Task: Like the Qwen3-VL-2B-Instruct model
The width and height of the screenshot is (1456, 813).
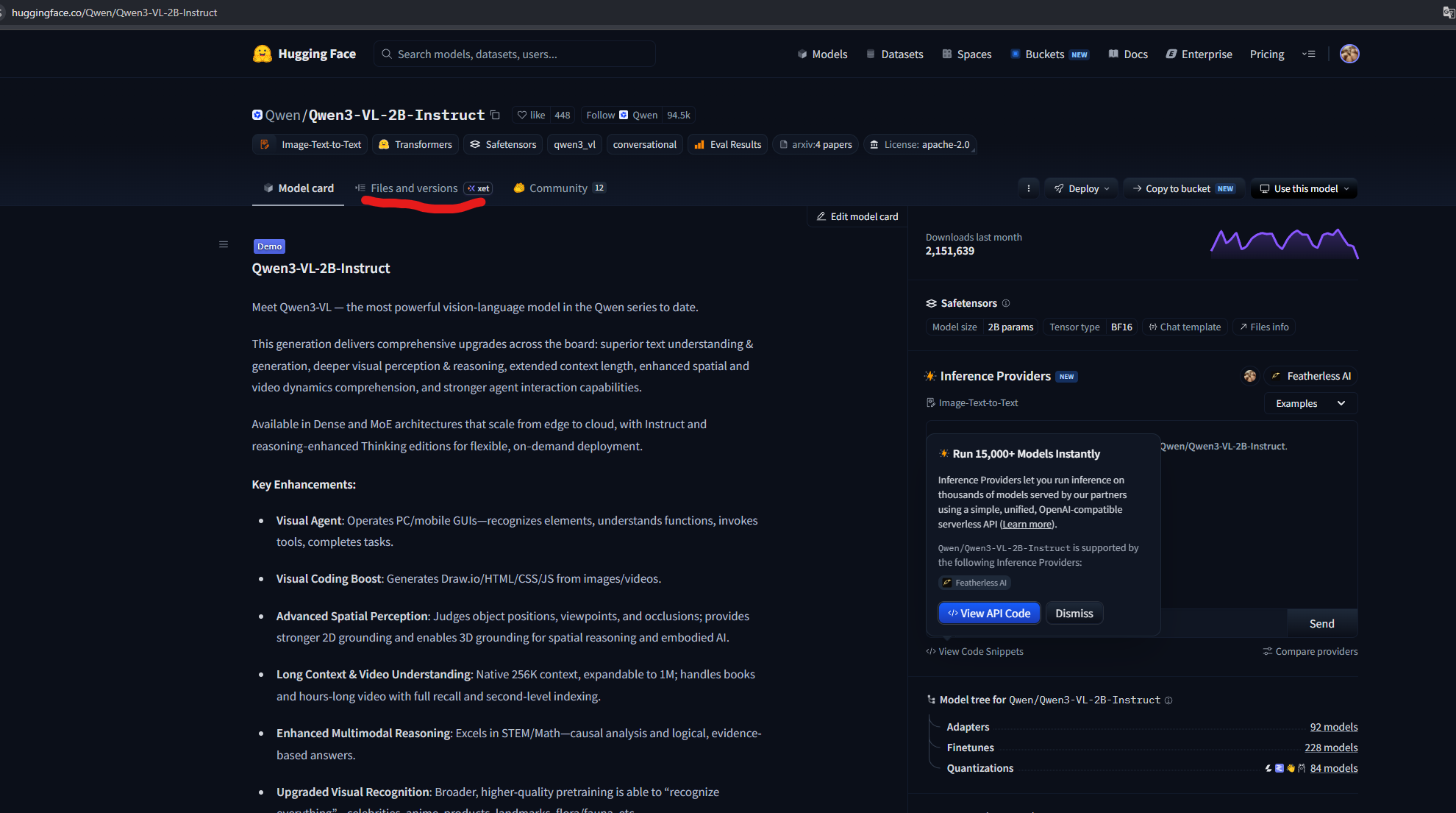Action: (x=531, y=115)
